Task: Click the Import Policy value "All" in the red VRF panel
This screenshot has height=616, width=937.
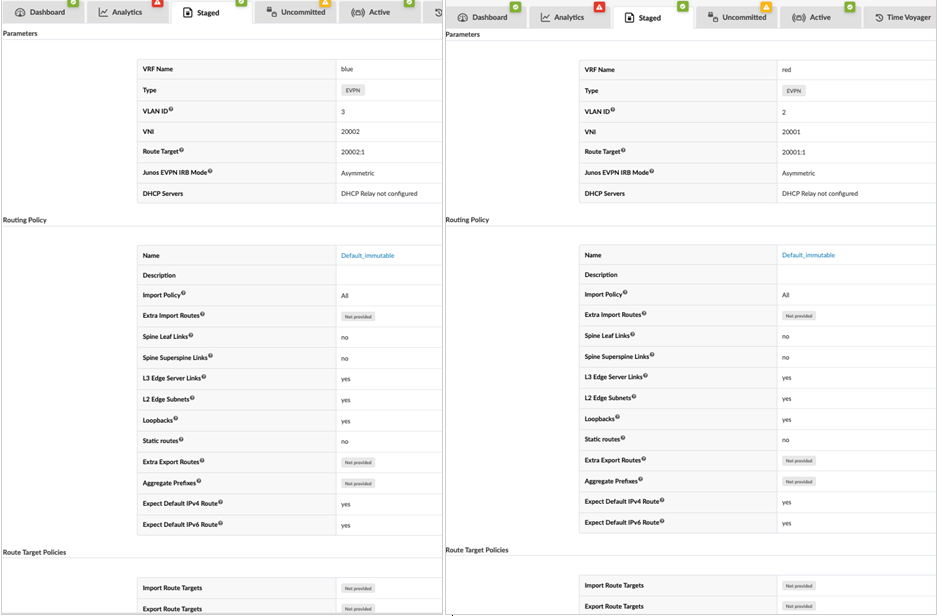Action: click(785, 295)
